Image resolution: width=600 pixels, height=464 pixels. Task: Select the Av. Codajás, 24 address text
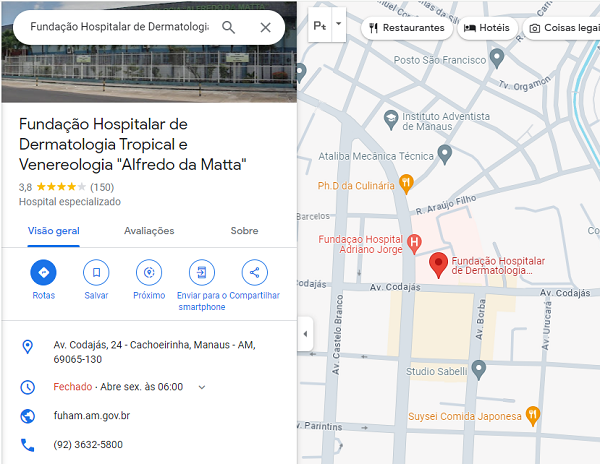tap(154, 352)
